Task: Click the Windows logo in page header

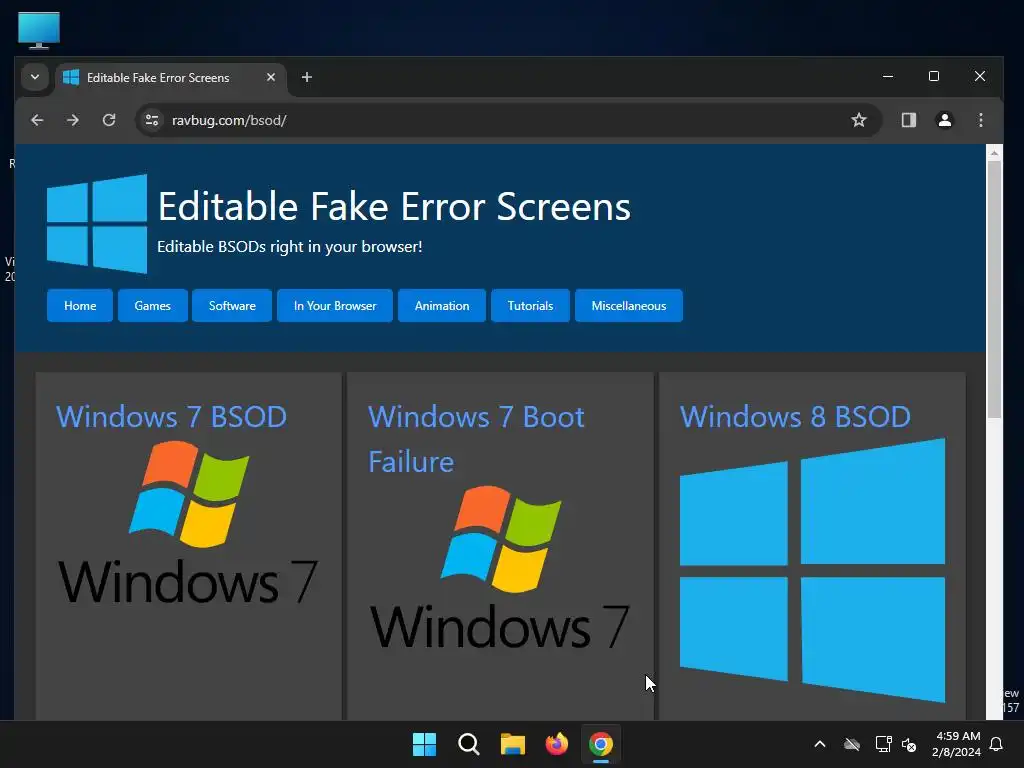Action: [x=97, y=223]
